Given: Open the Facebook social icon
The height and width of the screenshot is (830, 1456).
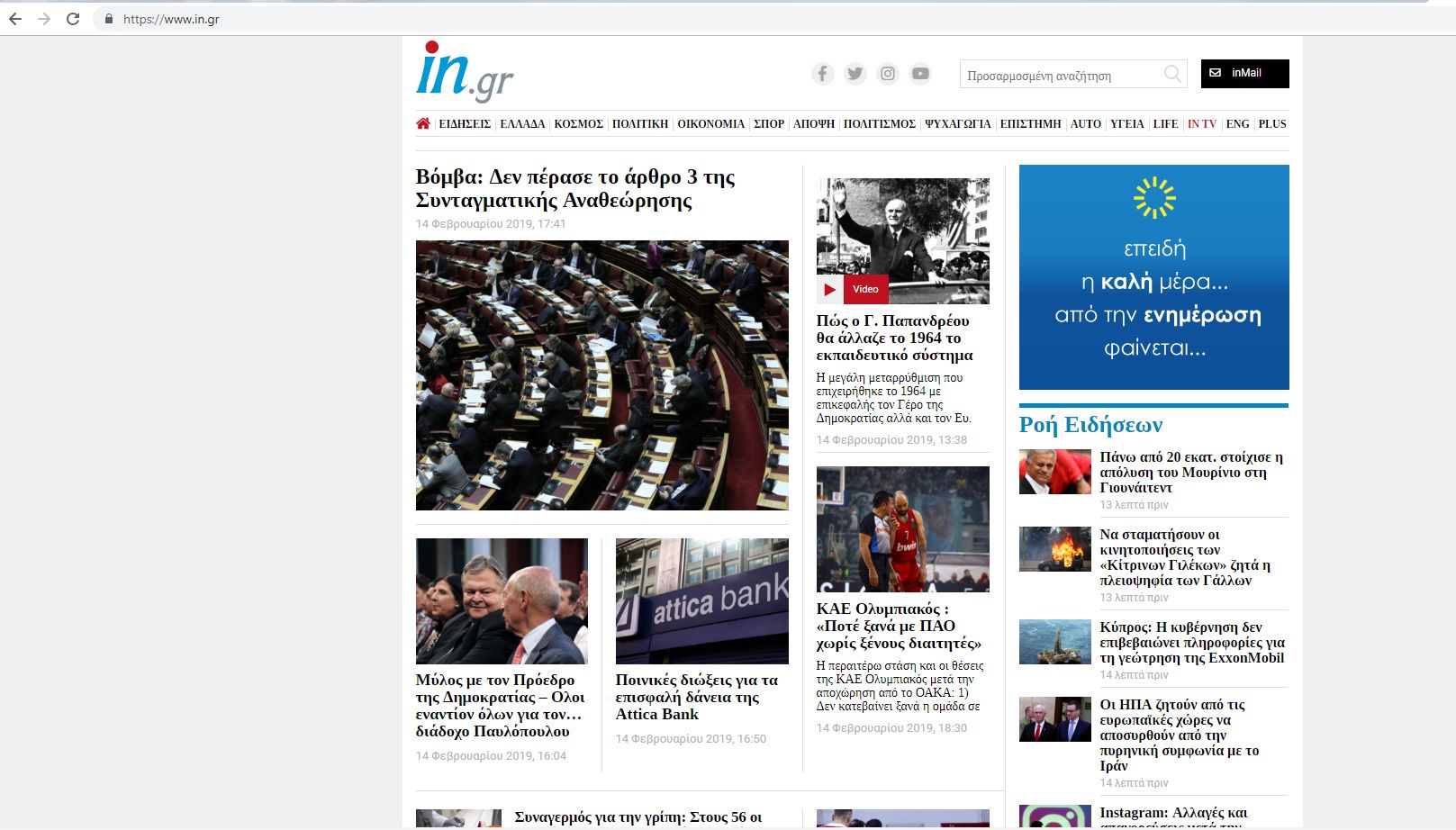Looking at the screenshot, I should (x=823, y=74).
